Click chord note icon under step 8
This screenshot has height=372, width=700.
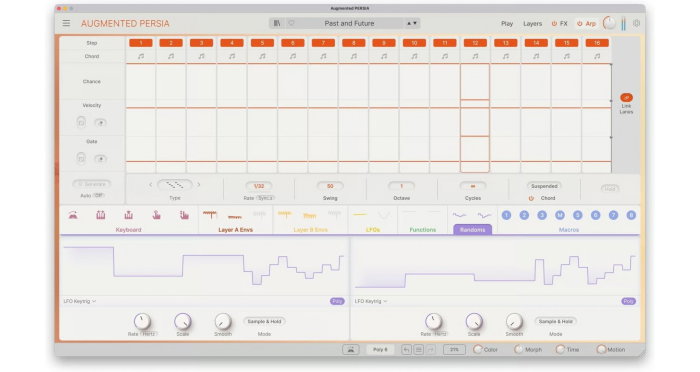coord(354,56)
